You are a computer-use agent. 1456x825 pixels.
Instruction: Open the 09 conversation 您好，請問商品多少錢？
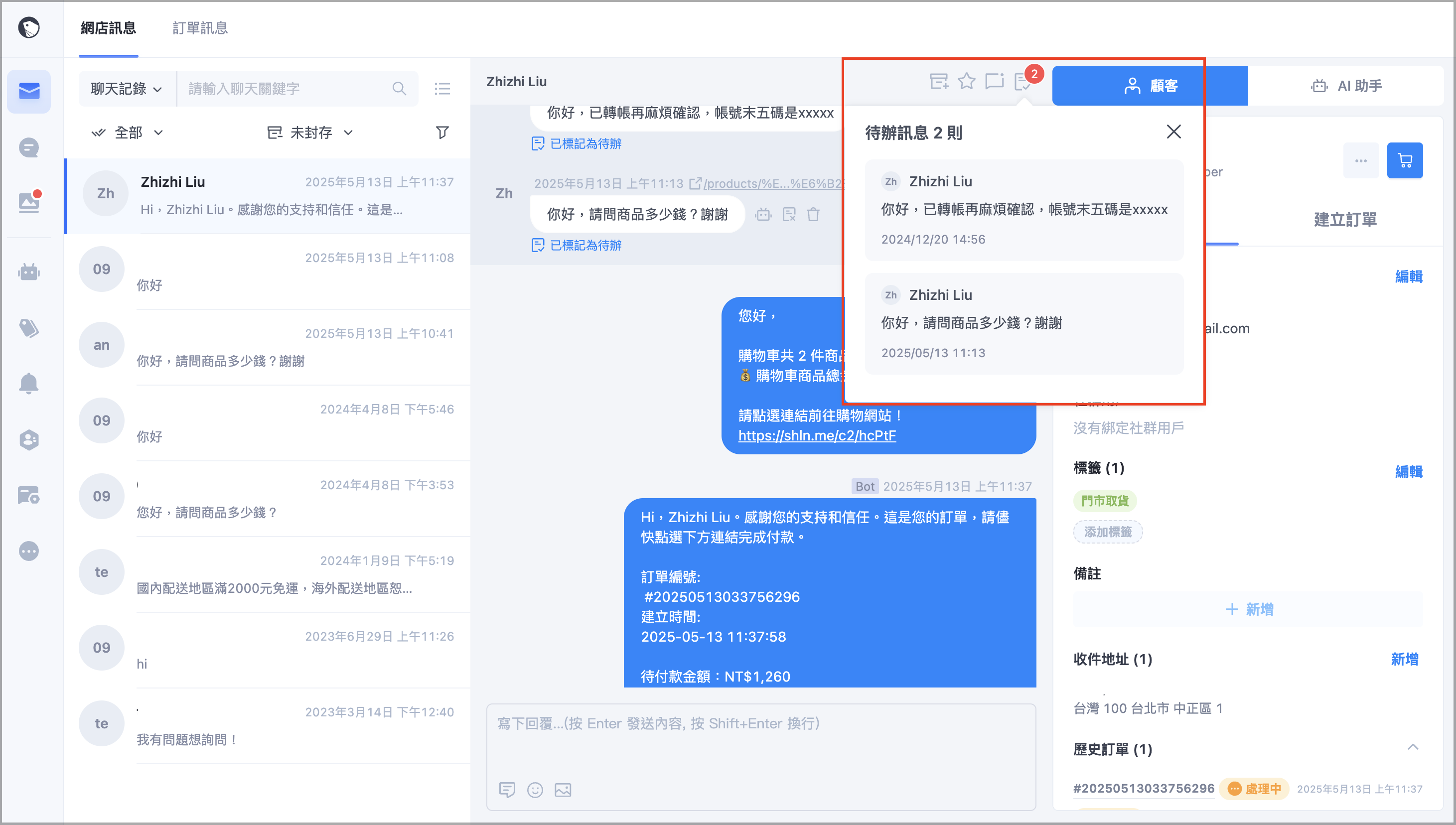pos(268,499)
